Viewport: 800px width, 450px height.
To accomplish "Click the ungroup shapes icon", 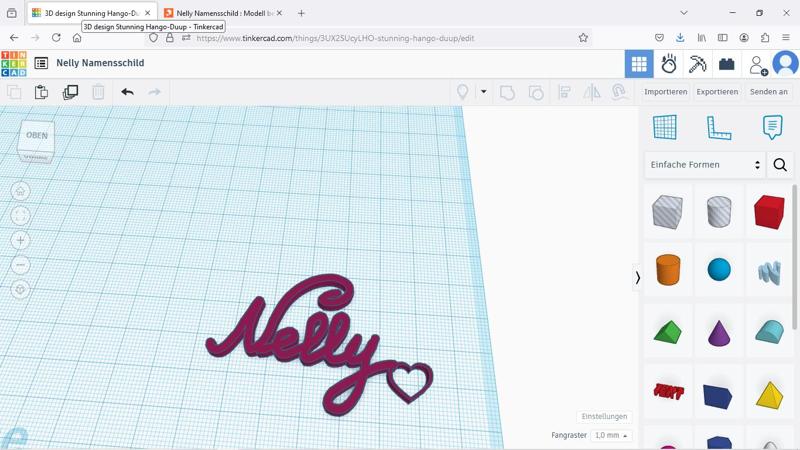I will [x=536, y=92].
